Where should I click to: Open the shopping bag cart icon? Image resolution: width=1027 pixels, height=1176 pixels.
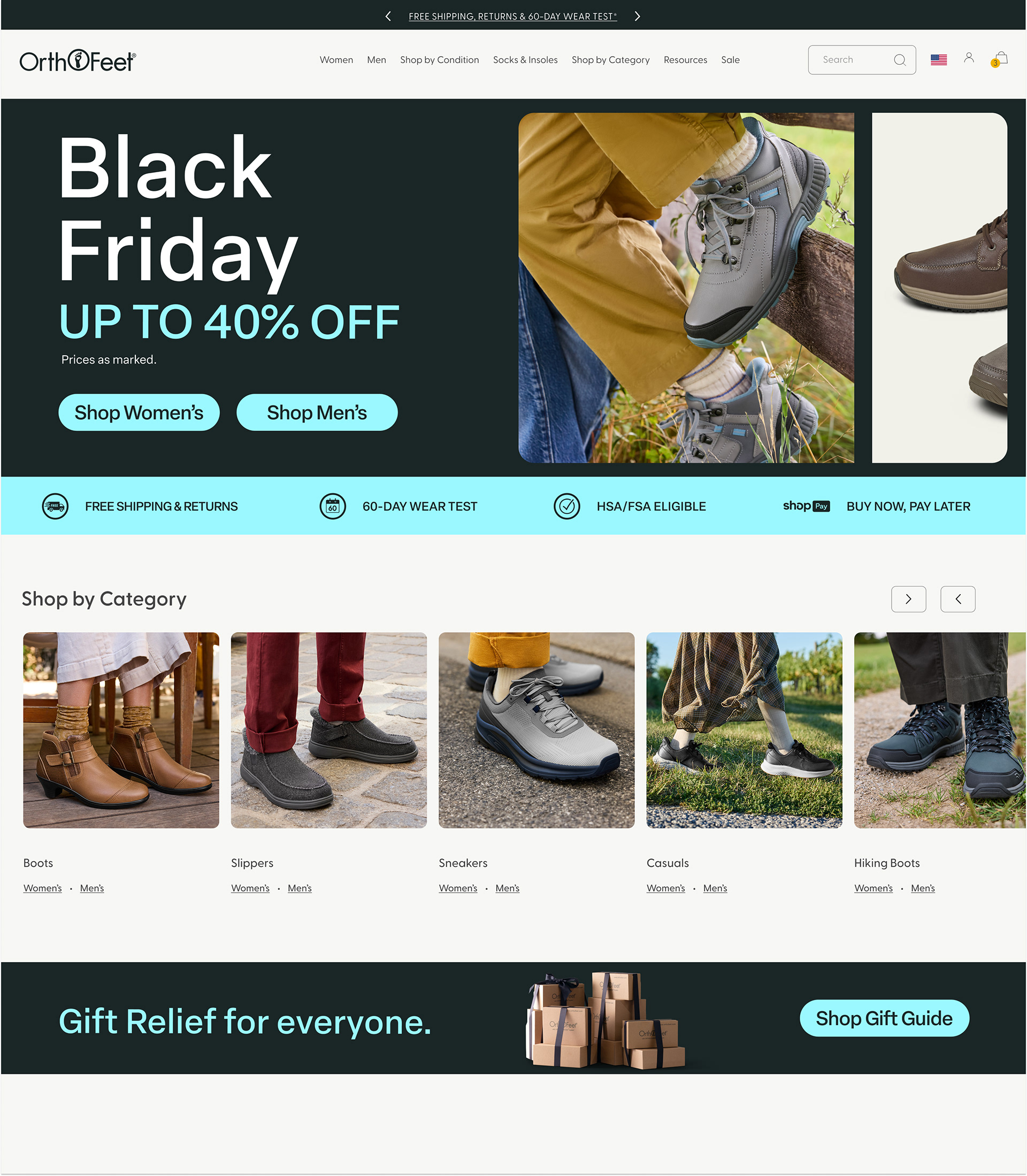(1000, 59)
